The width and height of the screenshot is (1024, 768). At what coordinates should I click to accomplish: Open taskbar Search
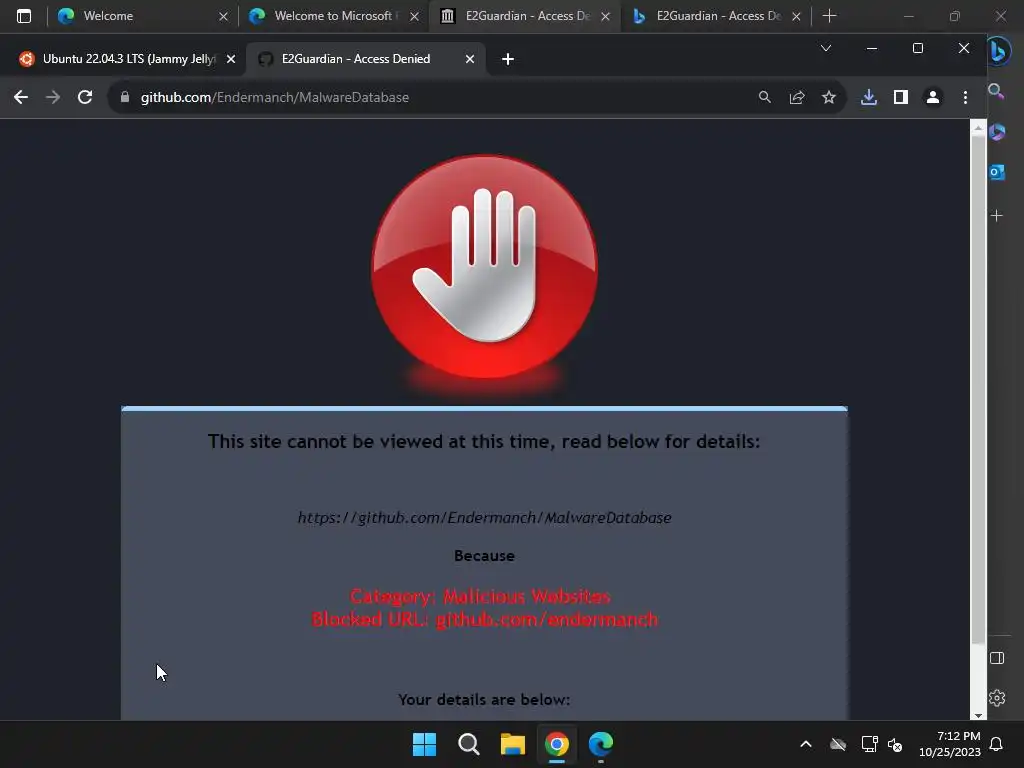(468, 744)
